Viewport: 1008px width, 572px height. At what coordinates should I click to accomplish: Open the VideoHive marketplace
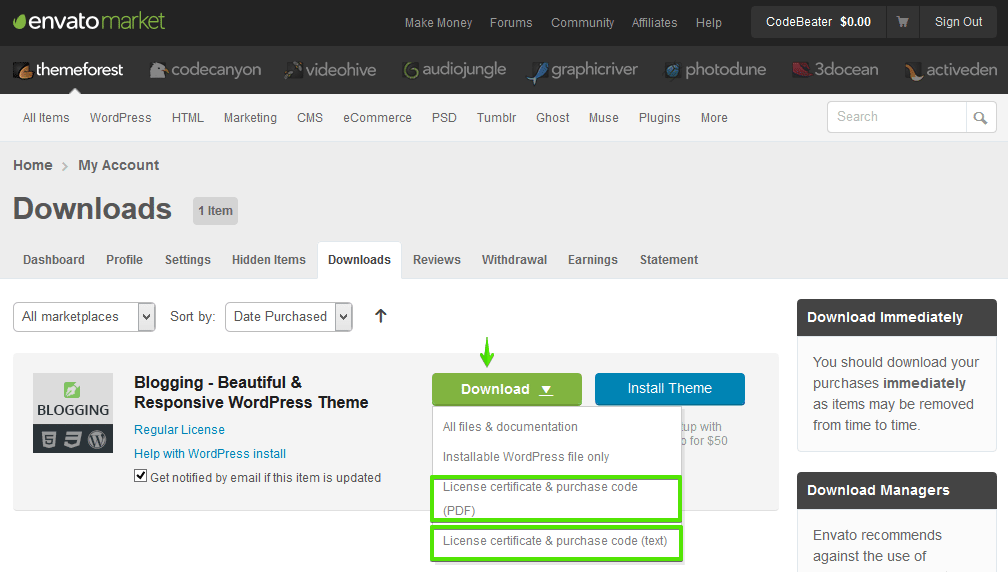330,70
